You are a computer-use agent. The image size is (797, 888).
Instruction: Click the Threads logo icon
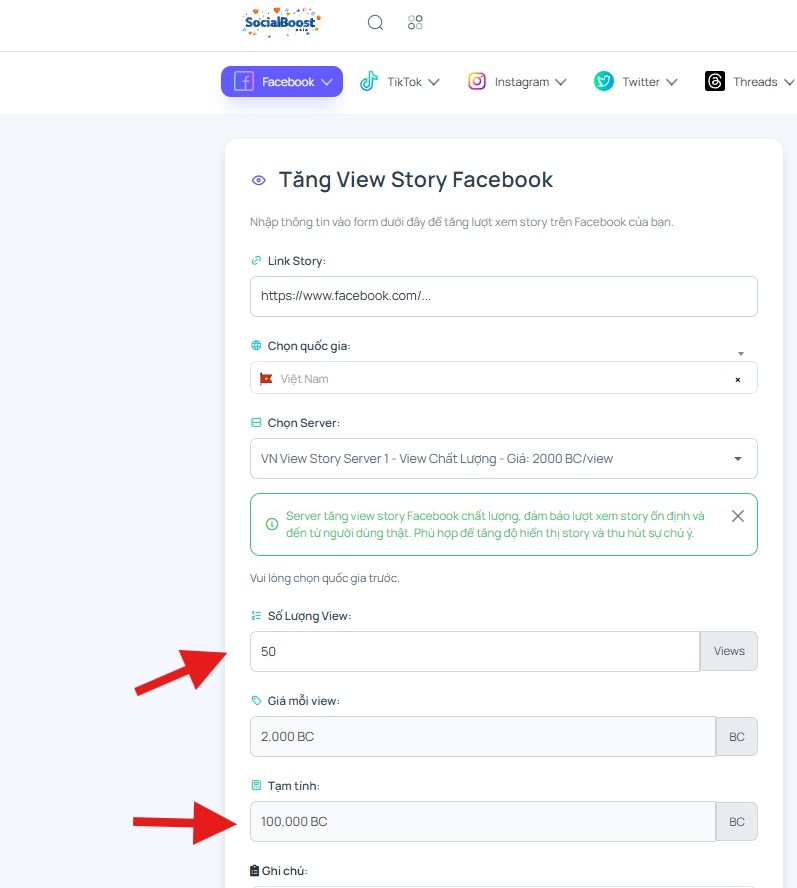pyautogui.click(x=715, y=82)
